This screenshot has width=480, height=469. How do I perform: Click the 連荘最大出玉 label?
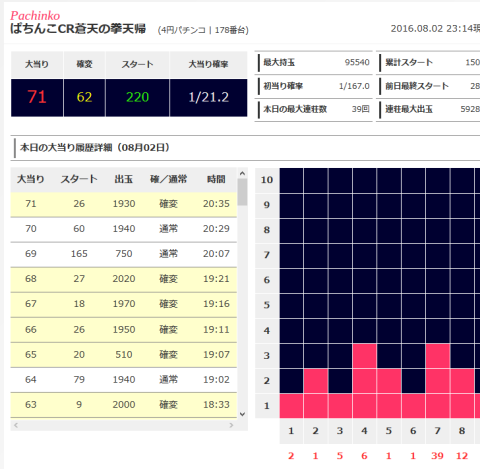coord(409,109)
